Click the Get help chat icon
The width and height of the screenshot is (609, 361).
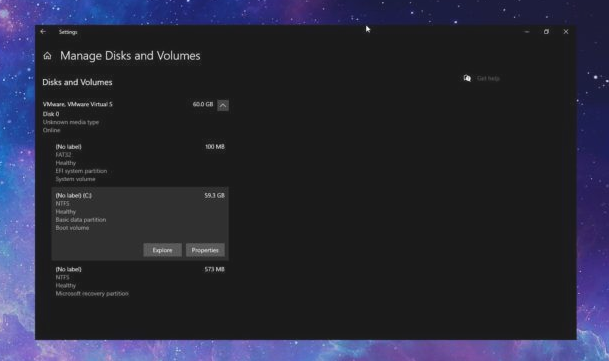[x=467, y=78]
